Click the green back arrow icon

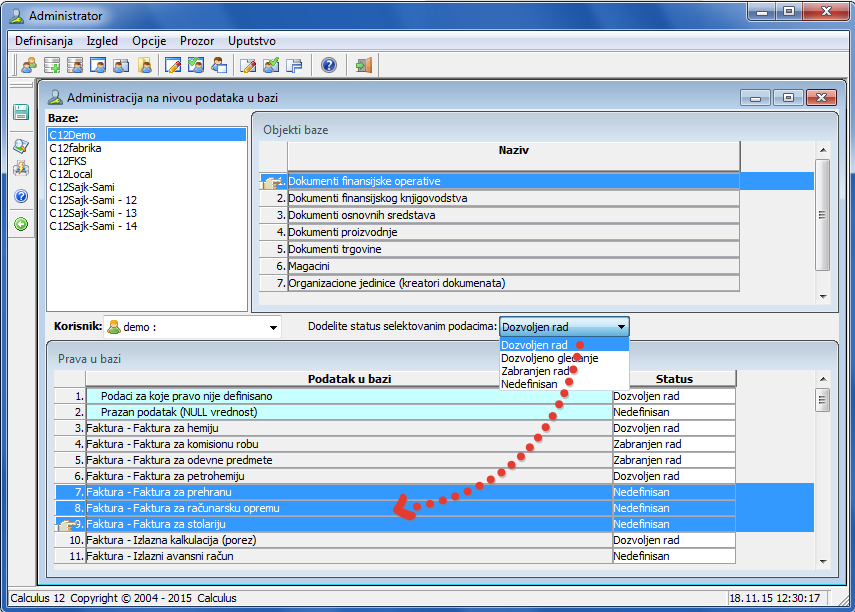20,224
